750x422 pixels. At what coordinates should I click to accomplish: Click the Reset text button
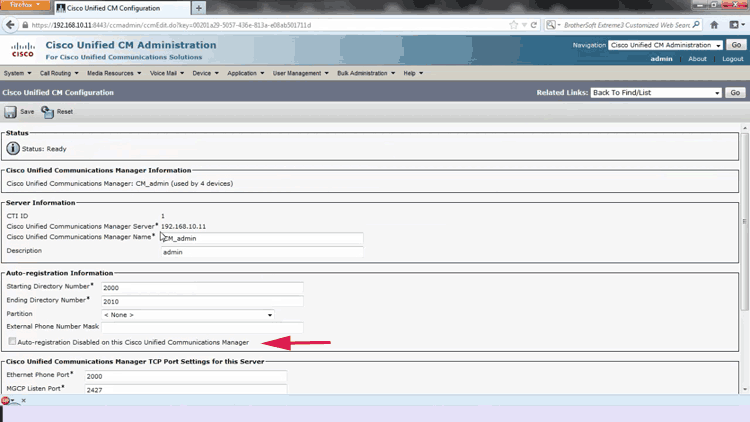pyautogui.click(x=65, y=111)
